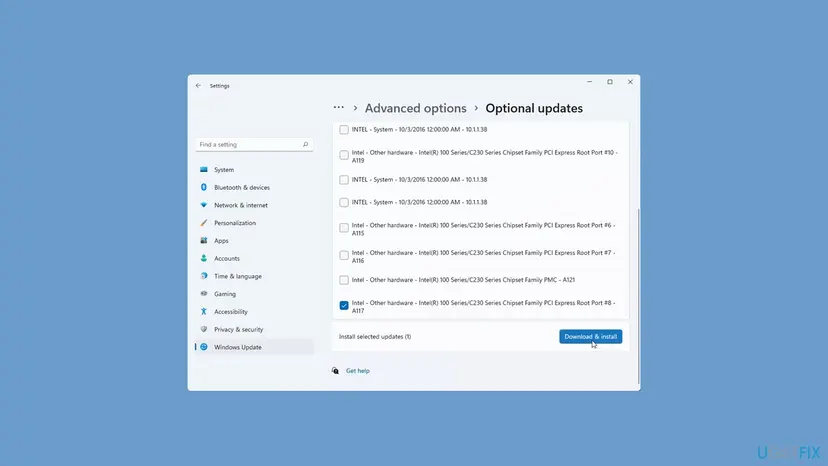This screenshot has width=828, height=466.
Task: Uncheck PCI Express Root Port #8 A117 box
Action: [344, 305]
